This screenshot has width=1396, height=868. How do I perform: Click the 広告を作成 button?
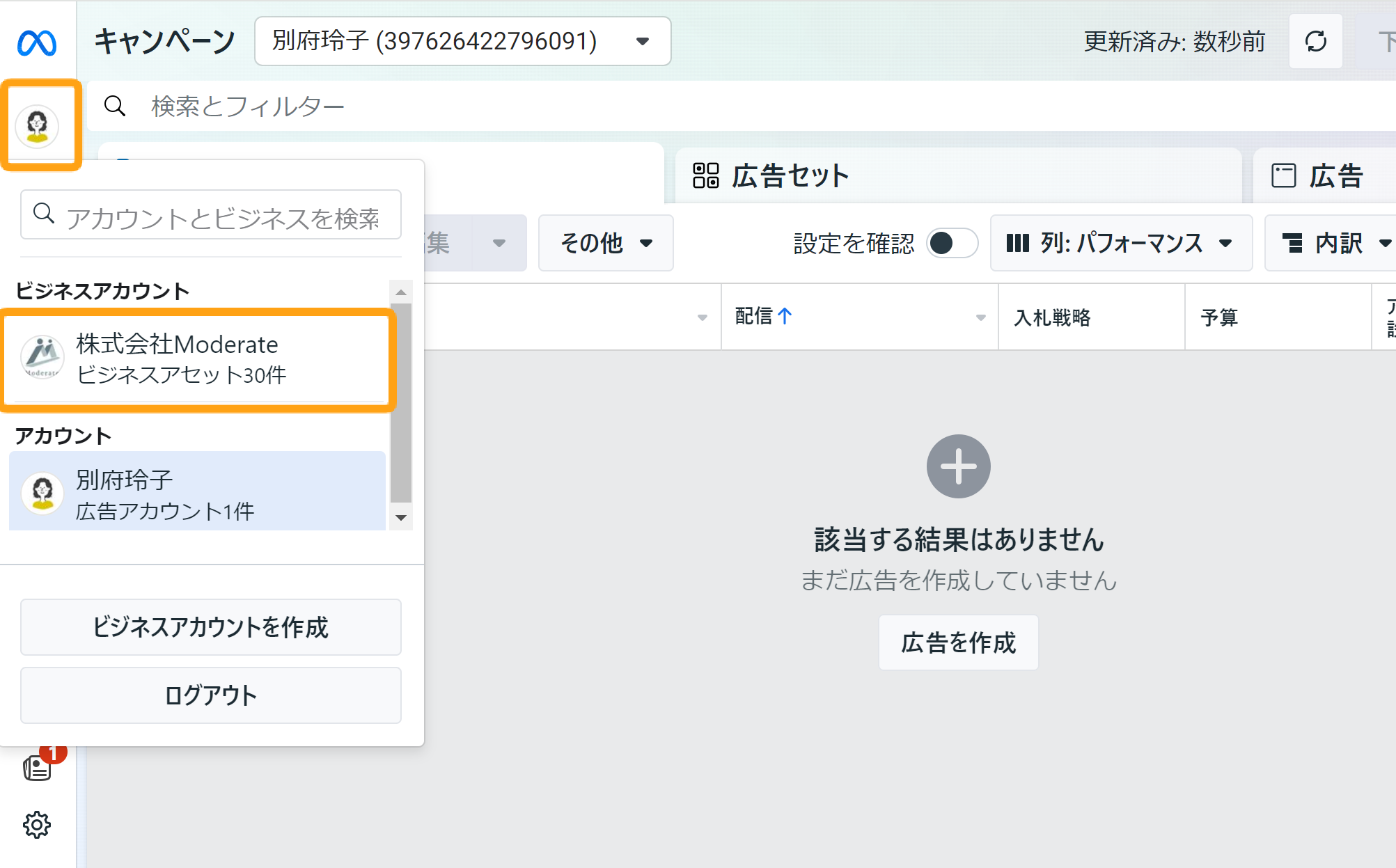(958, 642)
